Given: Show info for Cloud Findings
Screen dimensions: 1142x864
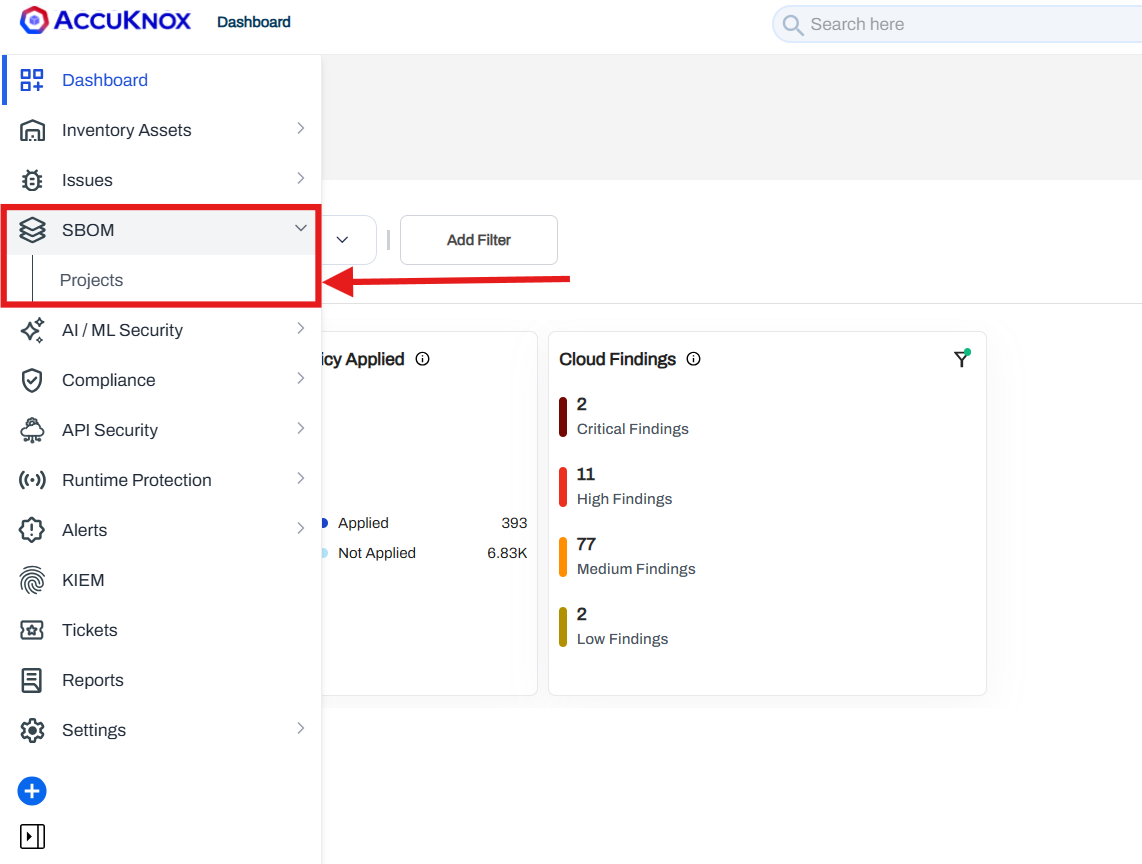Looking at the screenshot, I should [x=693, y=358].
